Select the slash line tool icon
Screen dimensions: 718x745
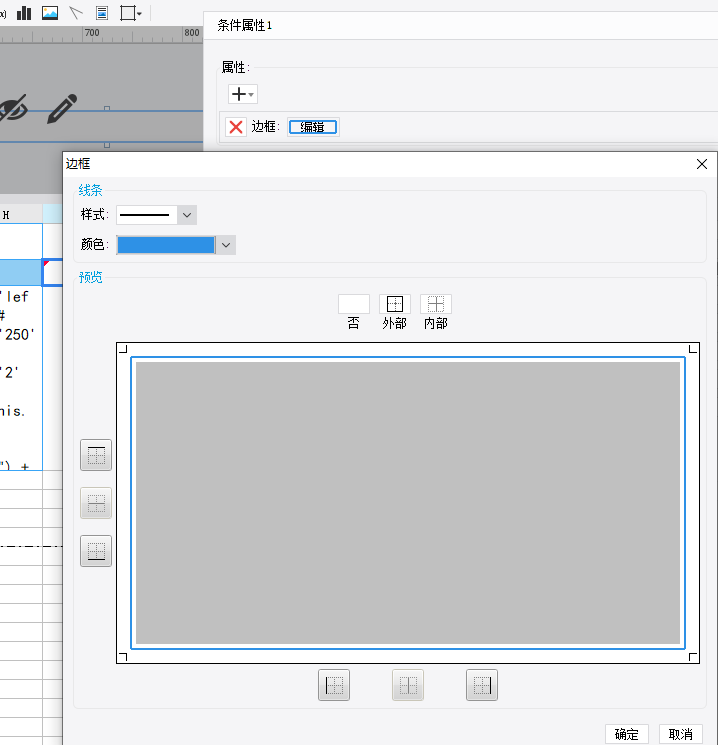(76, 13)
